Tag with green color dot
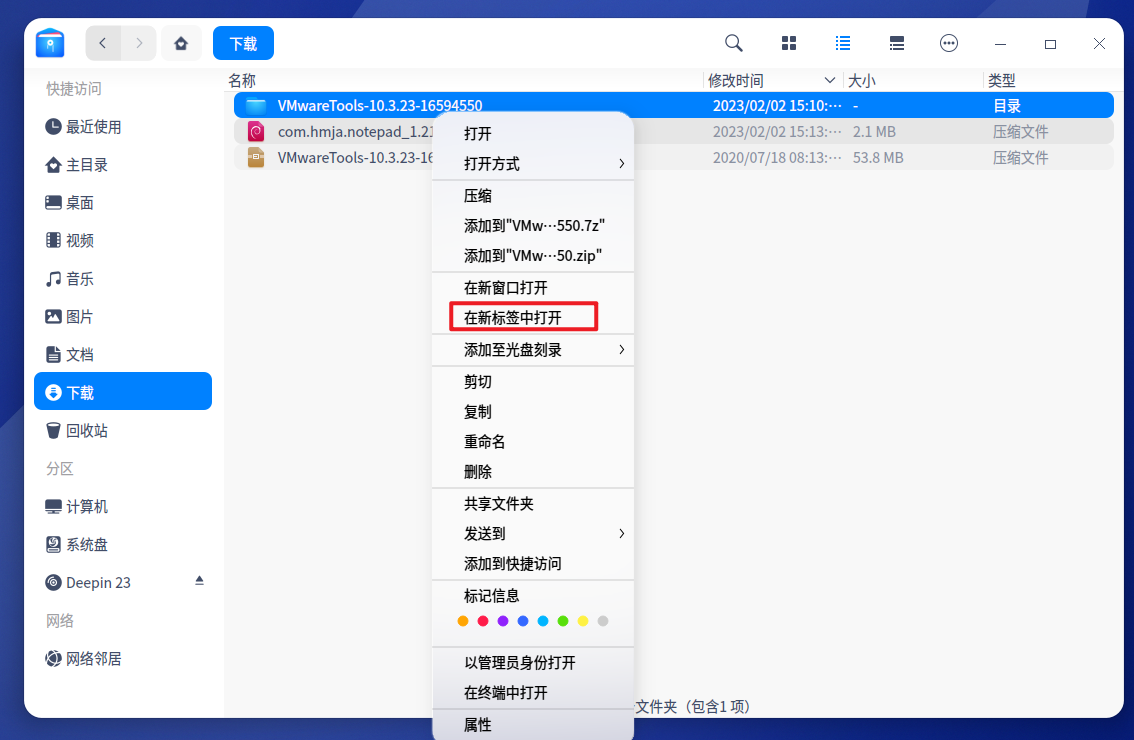The image size is (1134, 740). [x=563, y=621]
